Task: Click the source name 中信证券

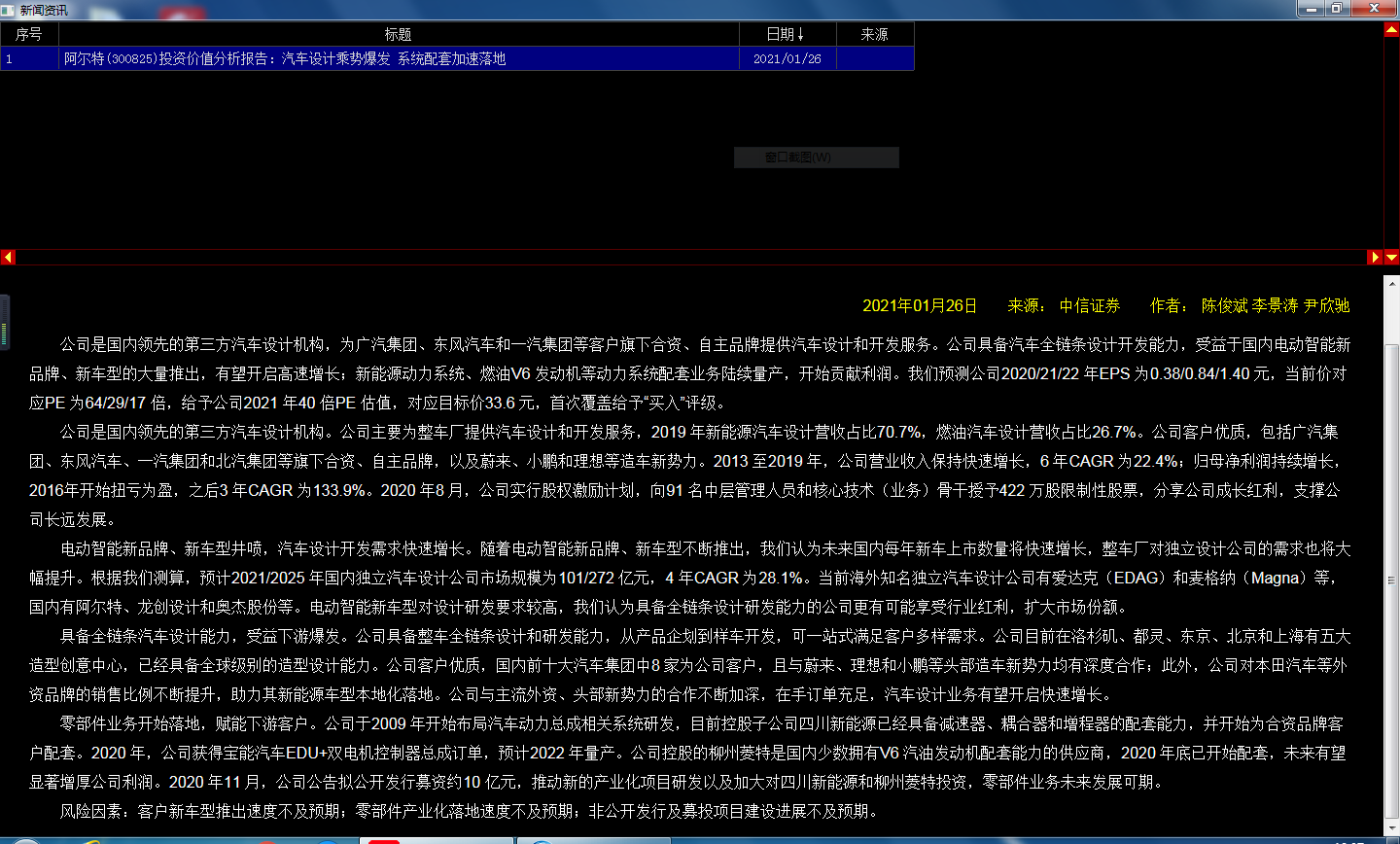Action: [1090, 305]
